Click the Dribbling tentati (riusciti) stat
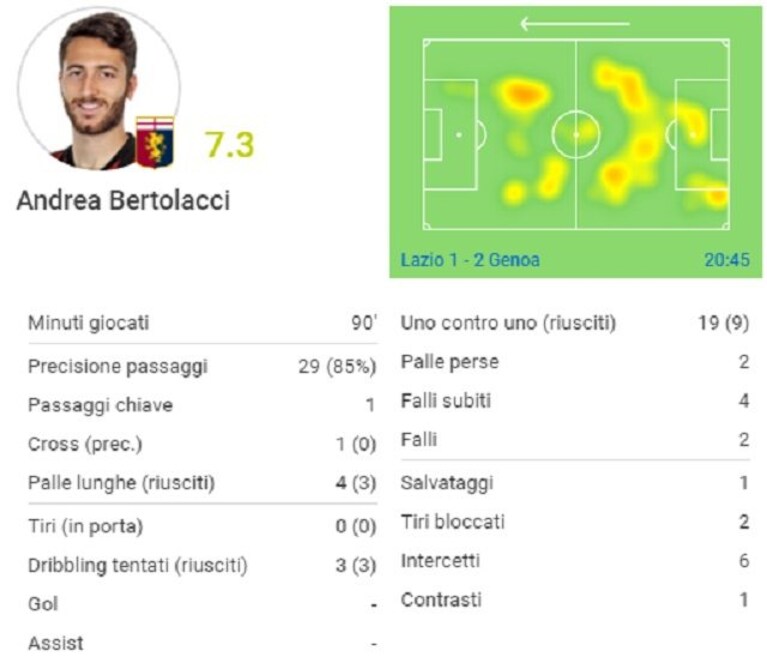 point(203,566)
